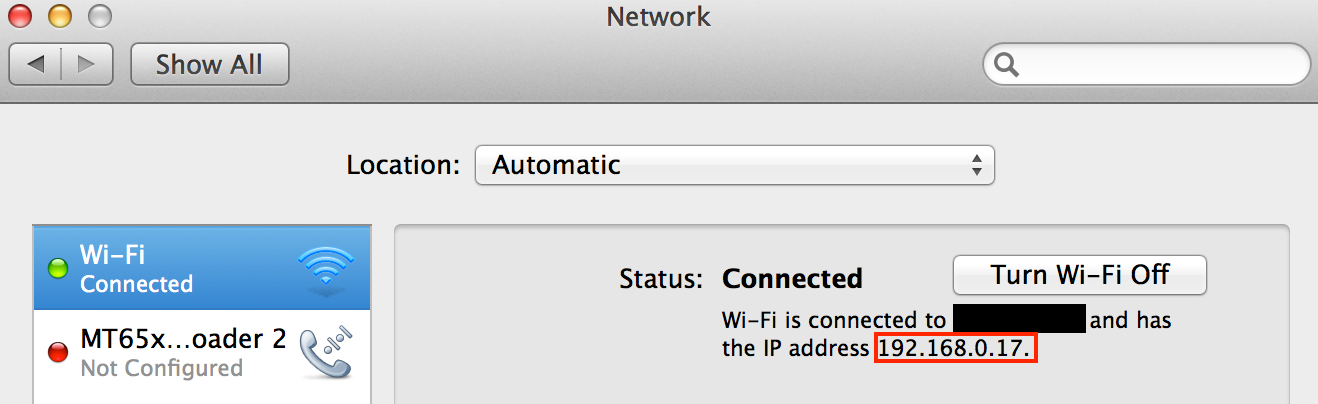Click the phone modem icon for MT65x service
The image size is (1318, 404).
coord(326,351)
